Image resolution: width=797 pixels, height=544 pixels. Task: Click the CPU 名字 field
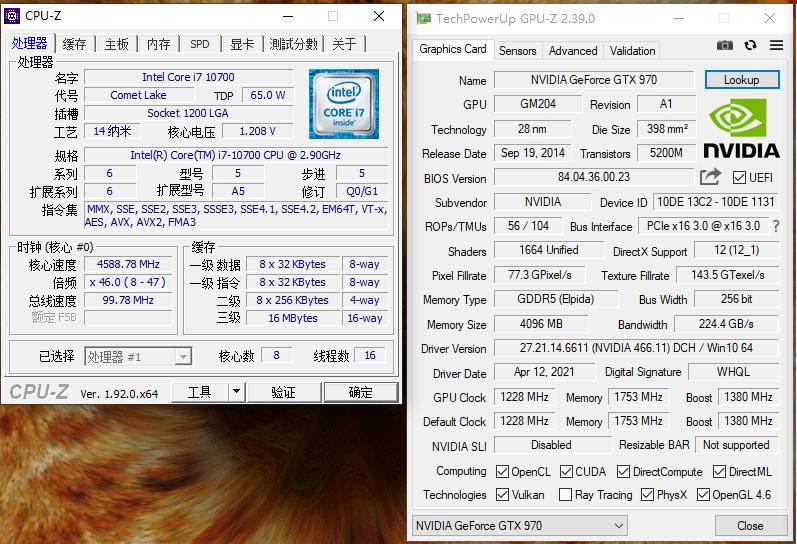point(189,77)
